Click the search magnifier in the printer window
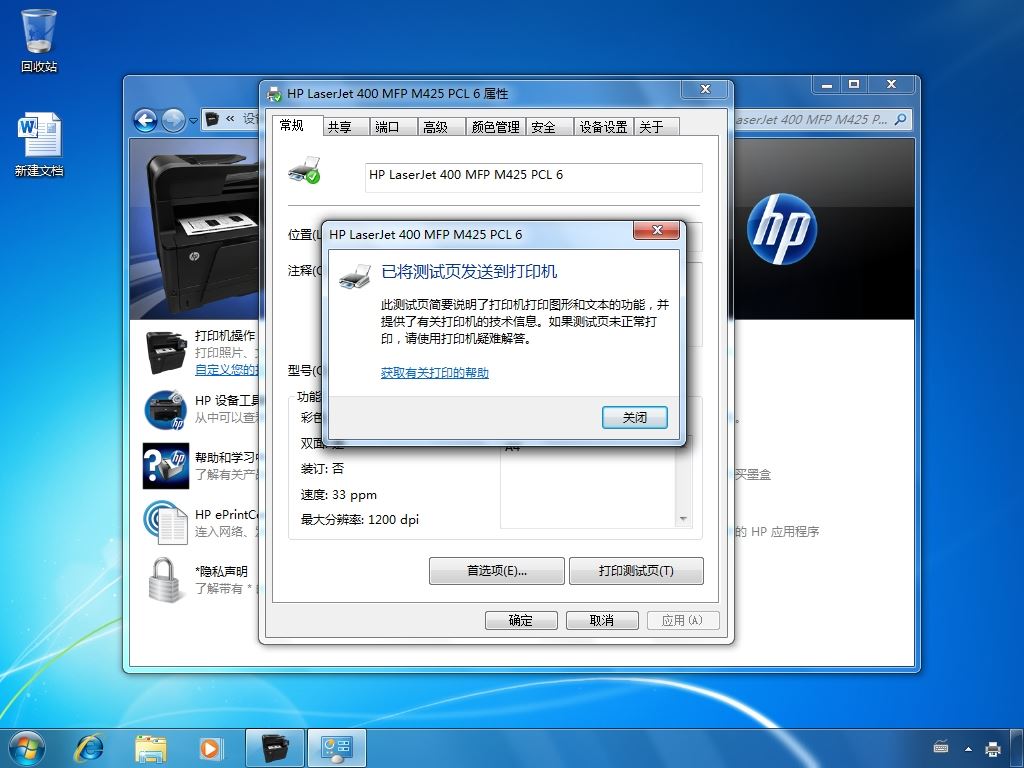 901,120
